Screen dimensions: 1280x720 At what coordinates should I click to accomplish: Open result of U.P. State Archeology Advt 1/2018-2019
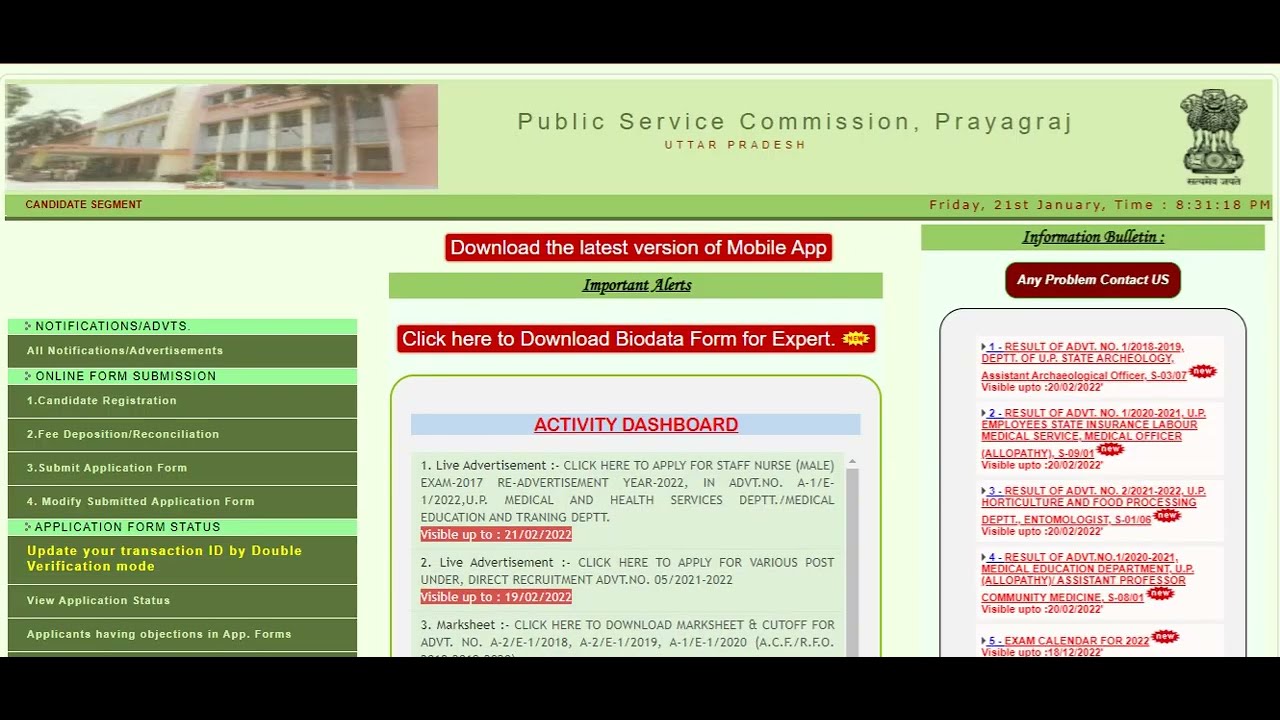tap(1083, 361)
